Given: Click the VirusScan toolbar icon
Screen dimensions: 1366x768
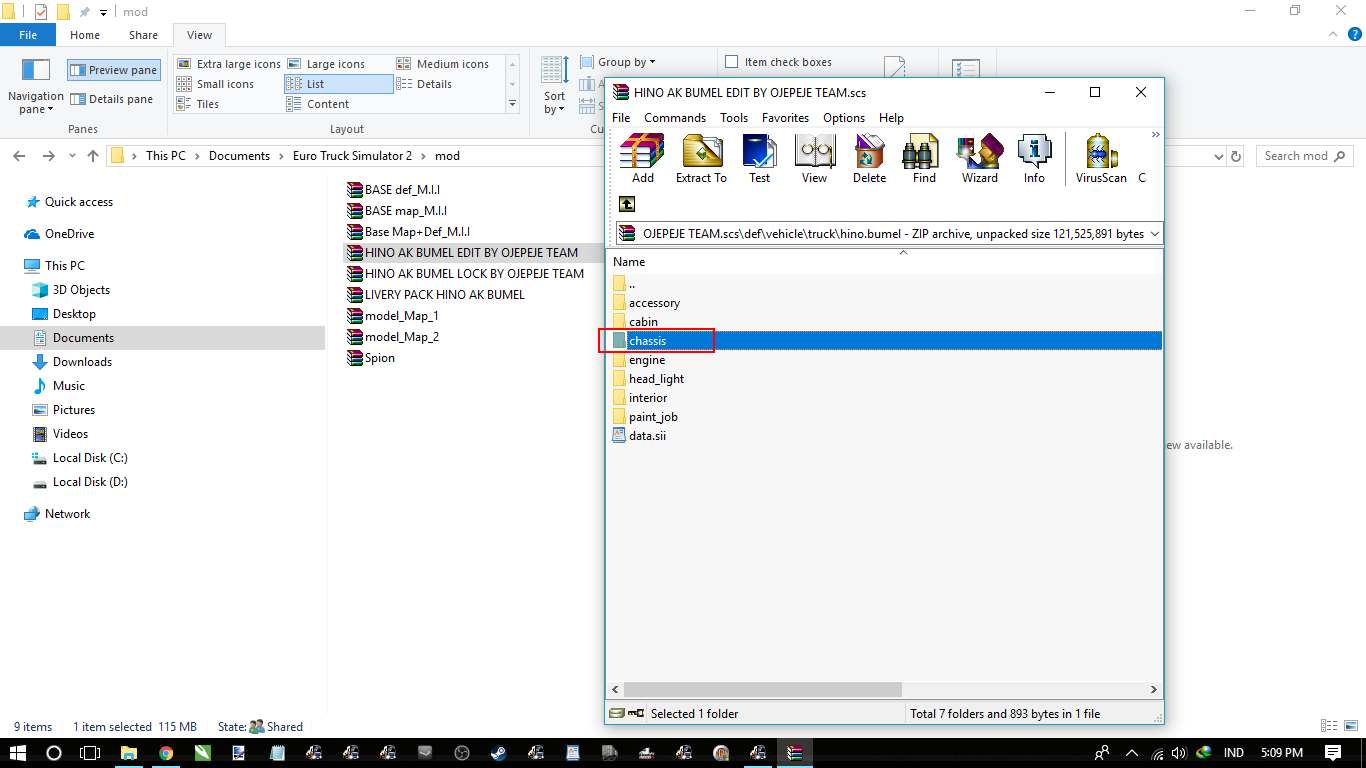Looking at the screenshot, I should click(1101, 159).
